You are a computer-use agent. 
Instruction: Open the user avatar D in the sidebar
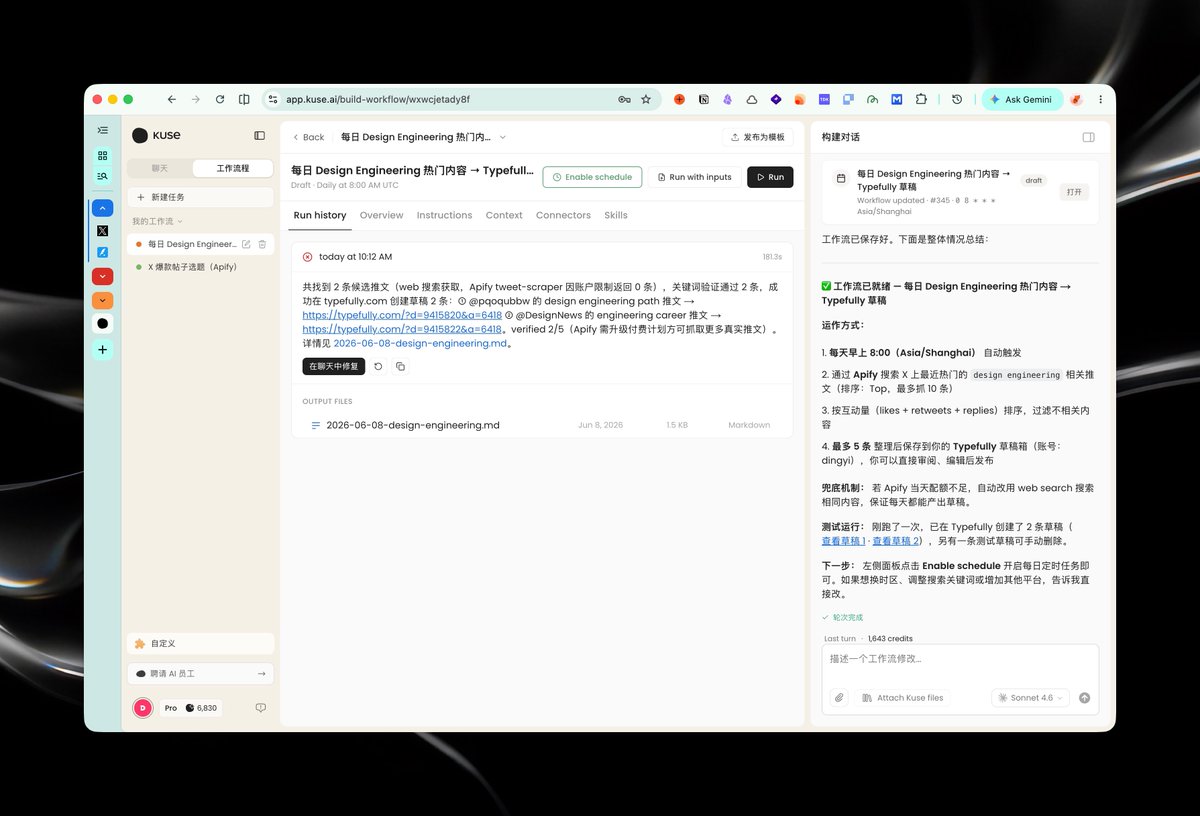(143, 707)
